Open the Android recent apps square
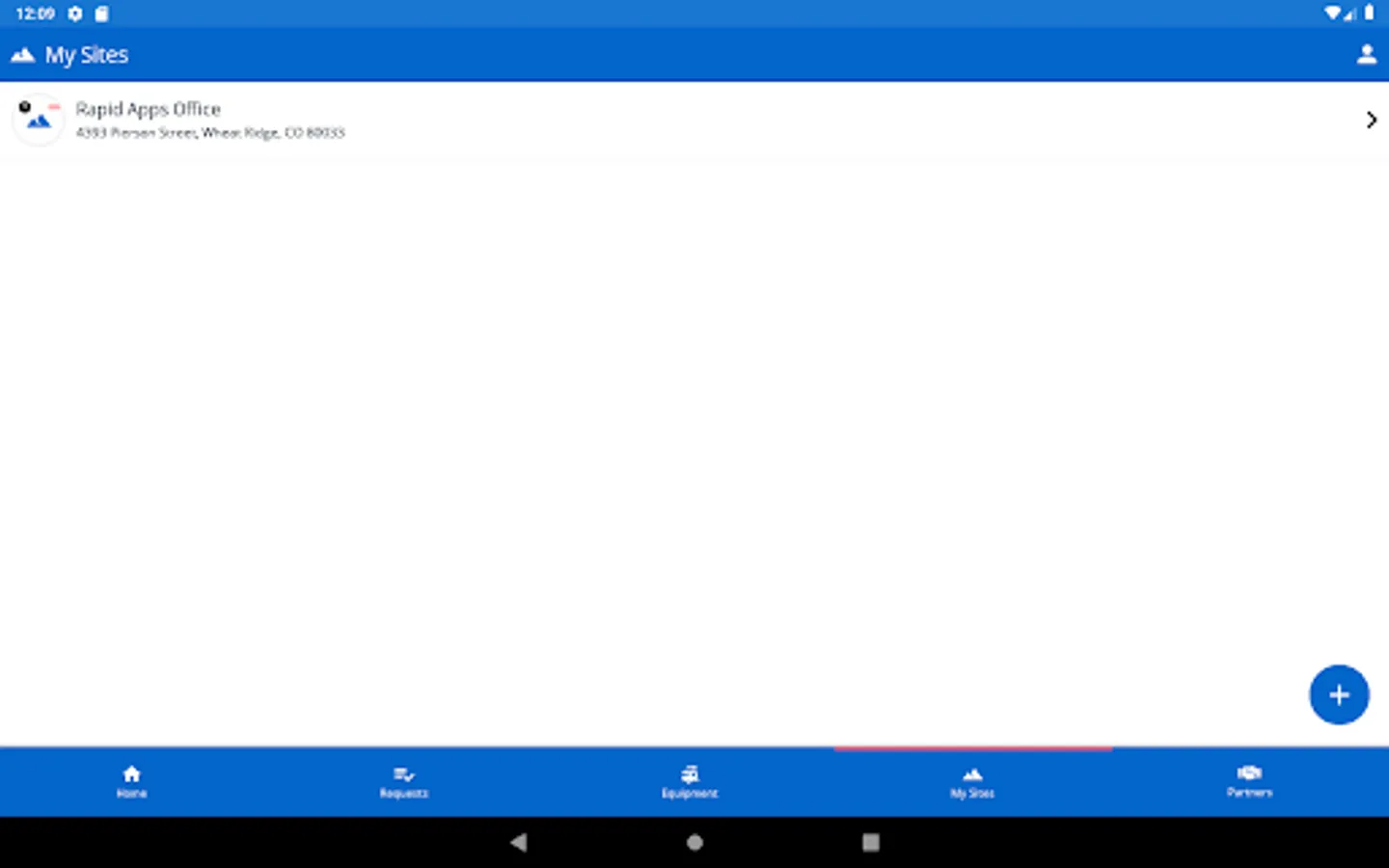Screen dimensions: 1389x868 tap(871, 842)
